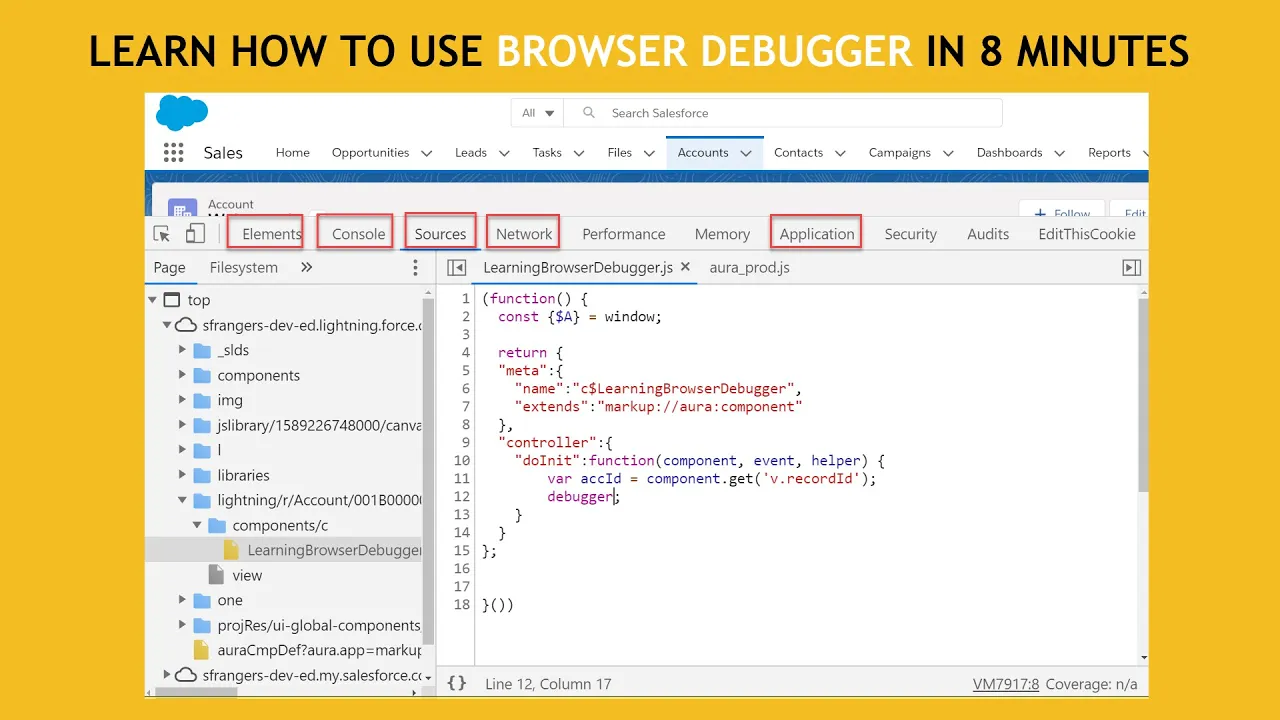Click line number 12 in gutter
This screenshot has height=720, width=1280.
click(461, 497)
